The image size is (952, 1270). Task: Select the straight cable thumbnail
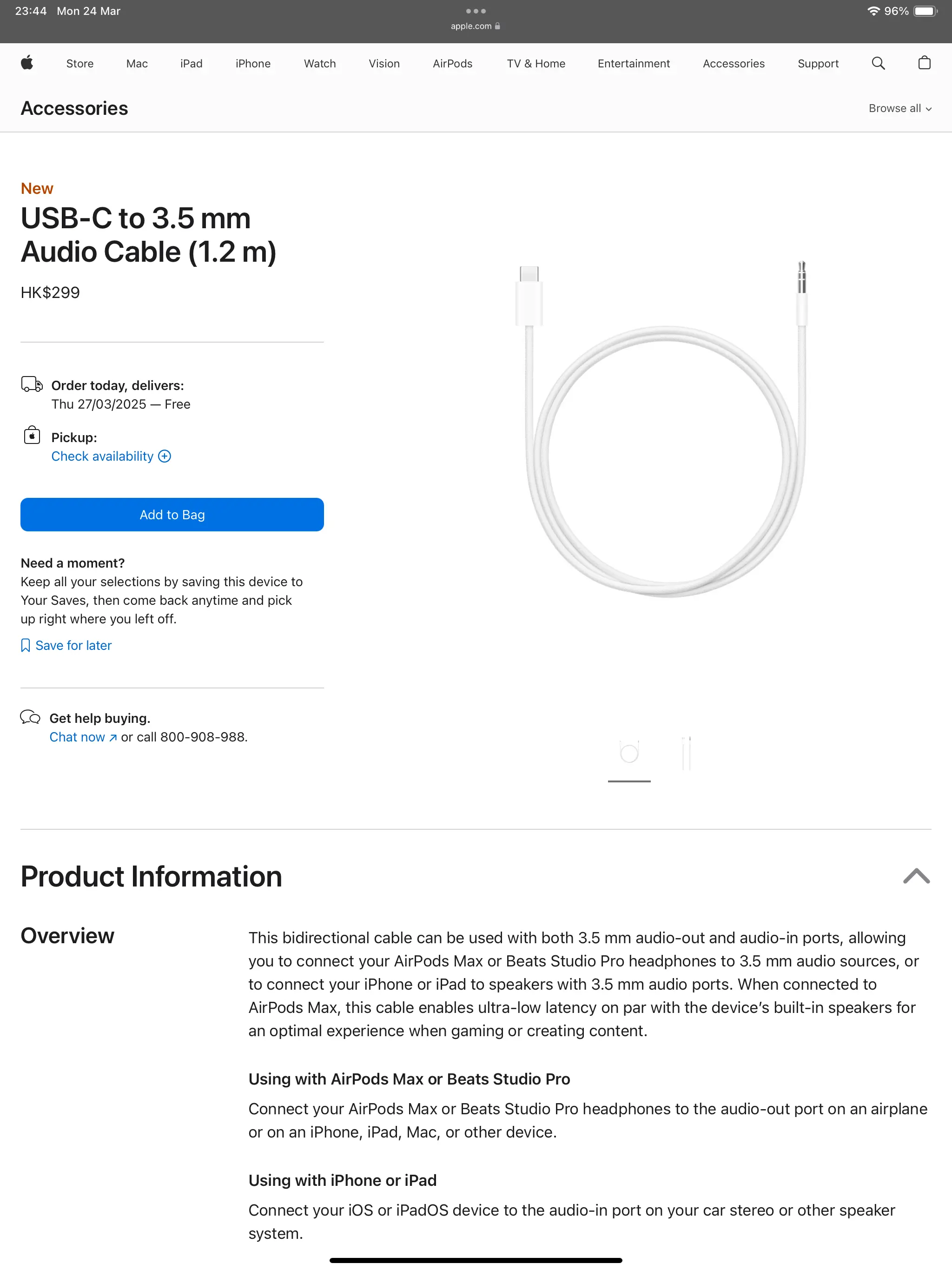686,753
